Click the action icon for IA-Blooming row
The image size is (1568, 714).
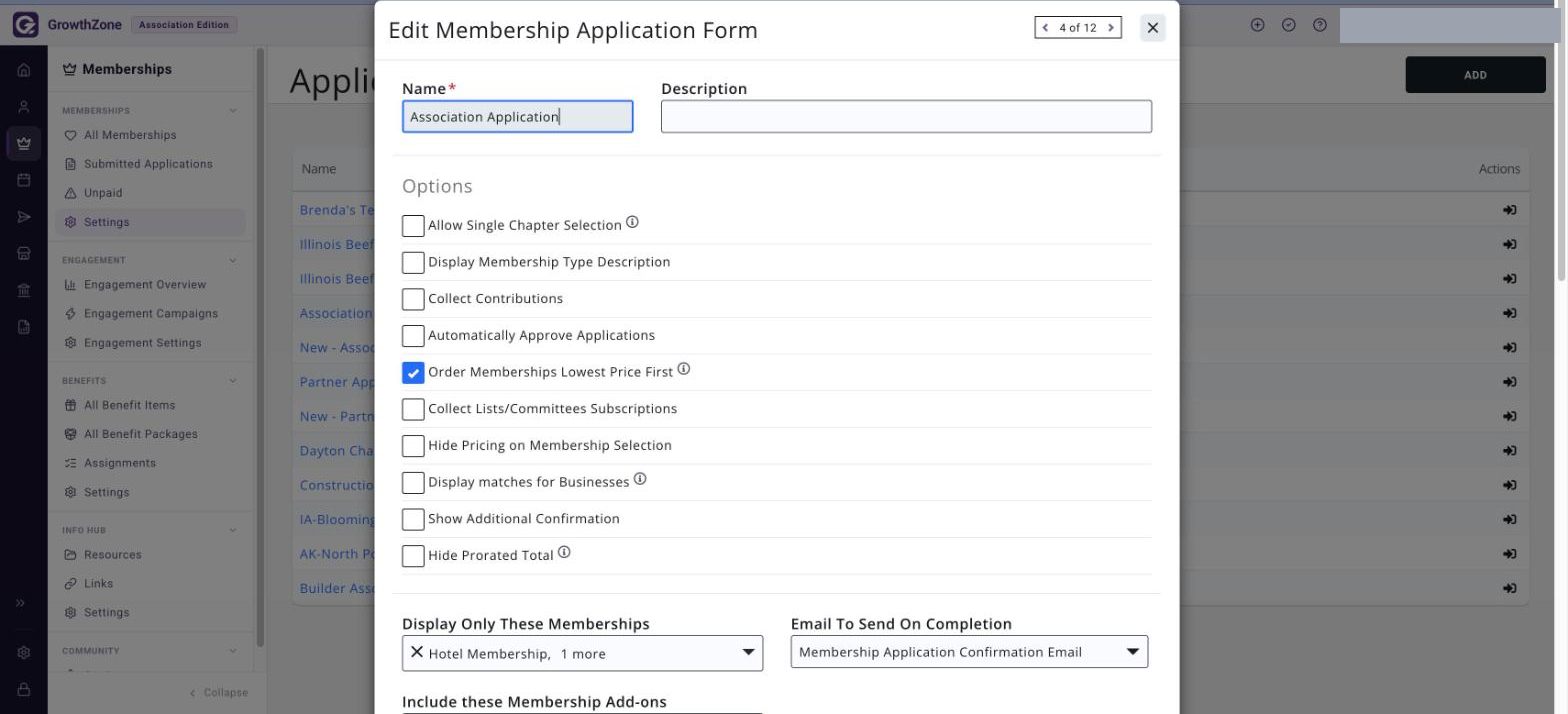pyautogui.click(x=1510, y=520)
